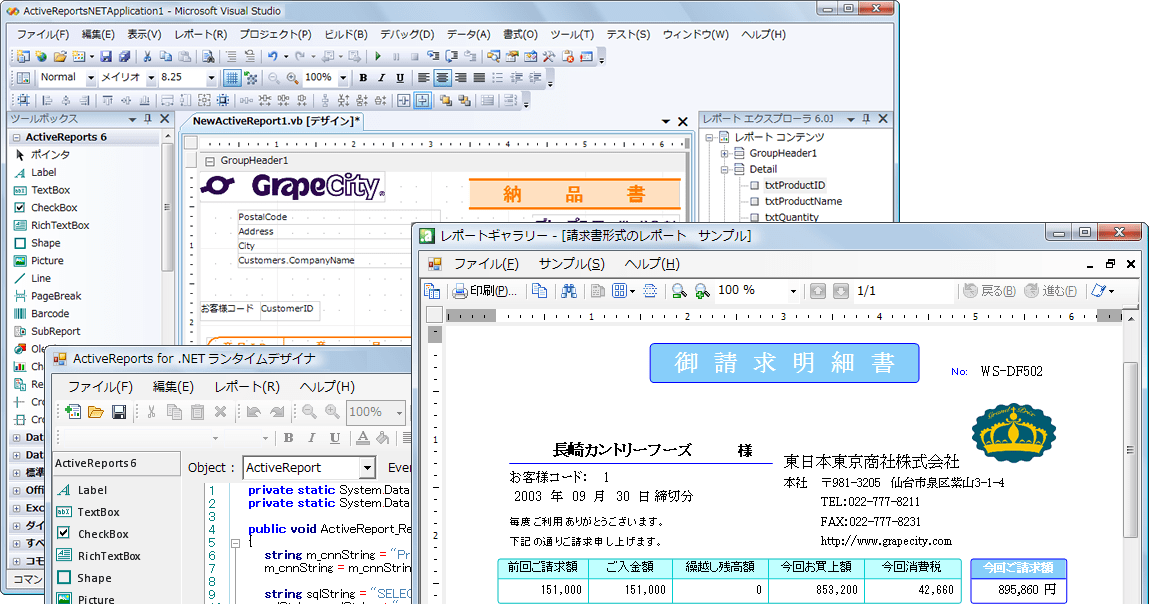Open the Normal style dropdown
The image size is (1150, 604).
point(91,78)
